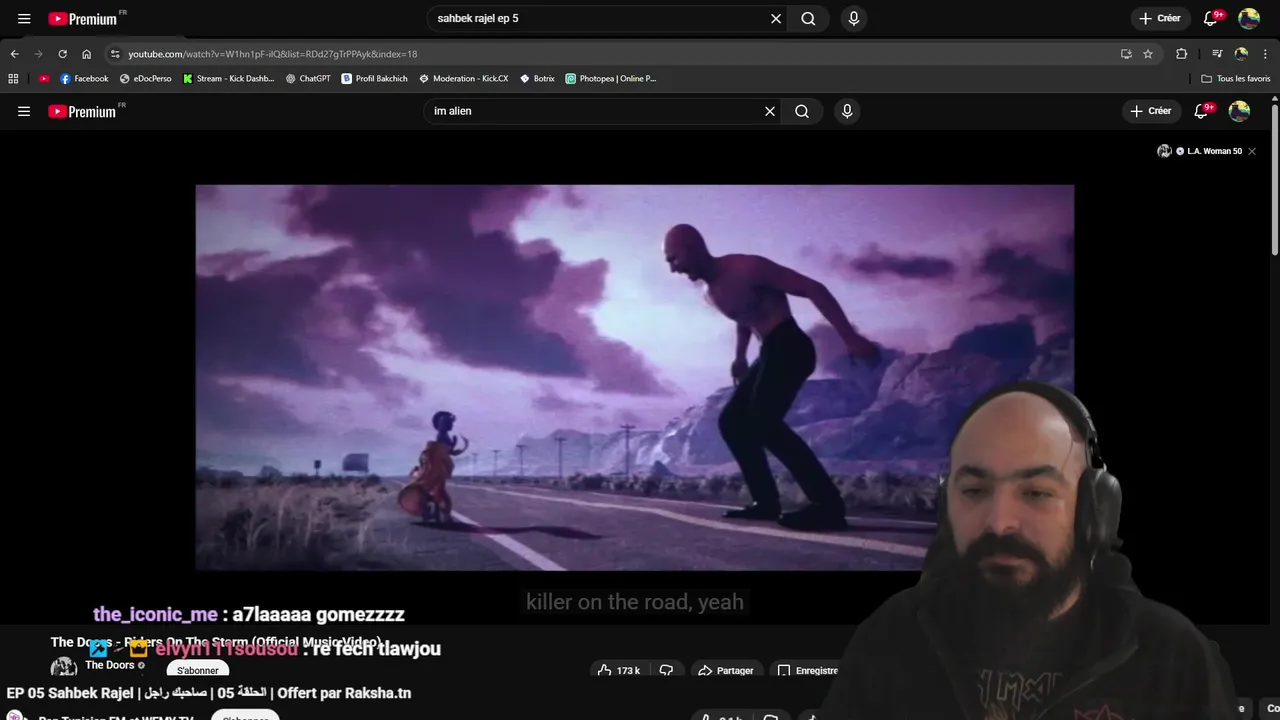The width and height of the screenshot is (1280, 720).
Task: Open the browser extensions puzzle icon
Action: point(1181,54)
